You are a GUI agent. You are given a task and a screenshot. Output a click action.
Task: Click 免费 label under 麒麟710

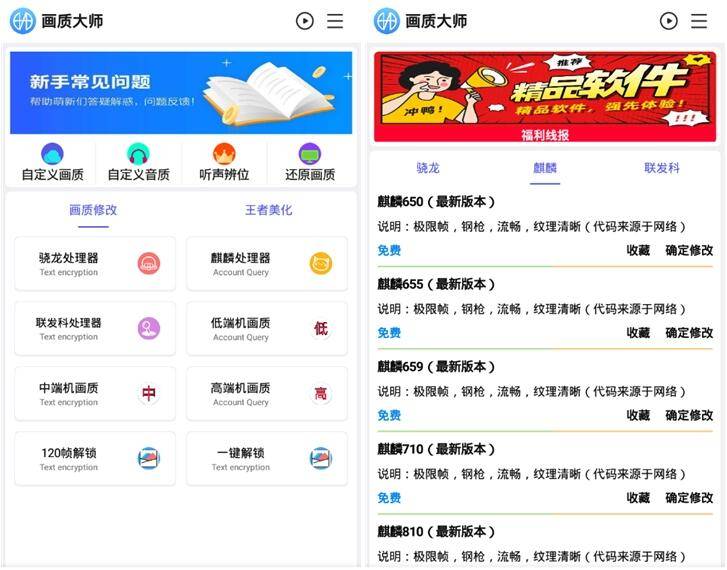point(389,498)
